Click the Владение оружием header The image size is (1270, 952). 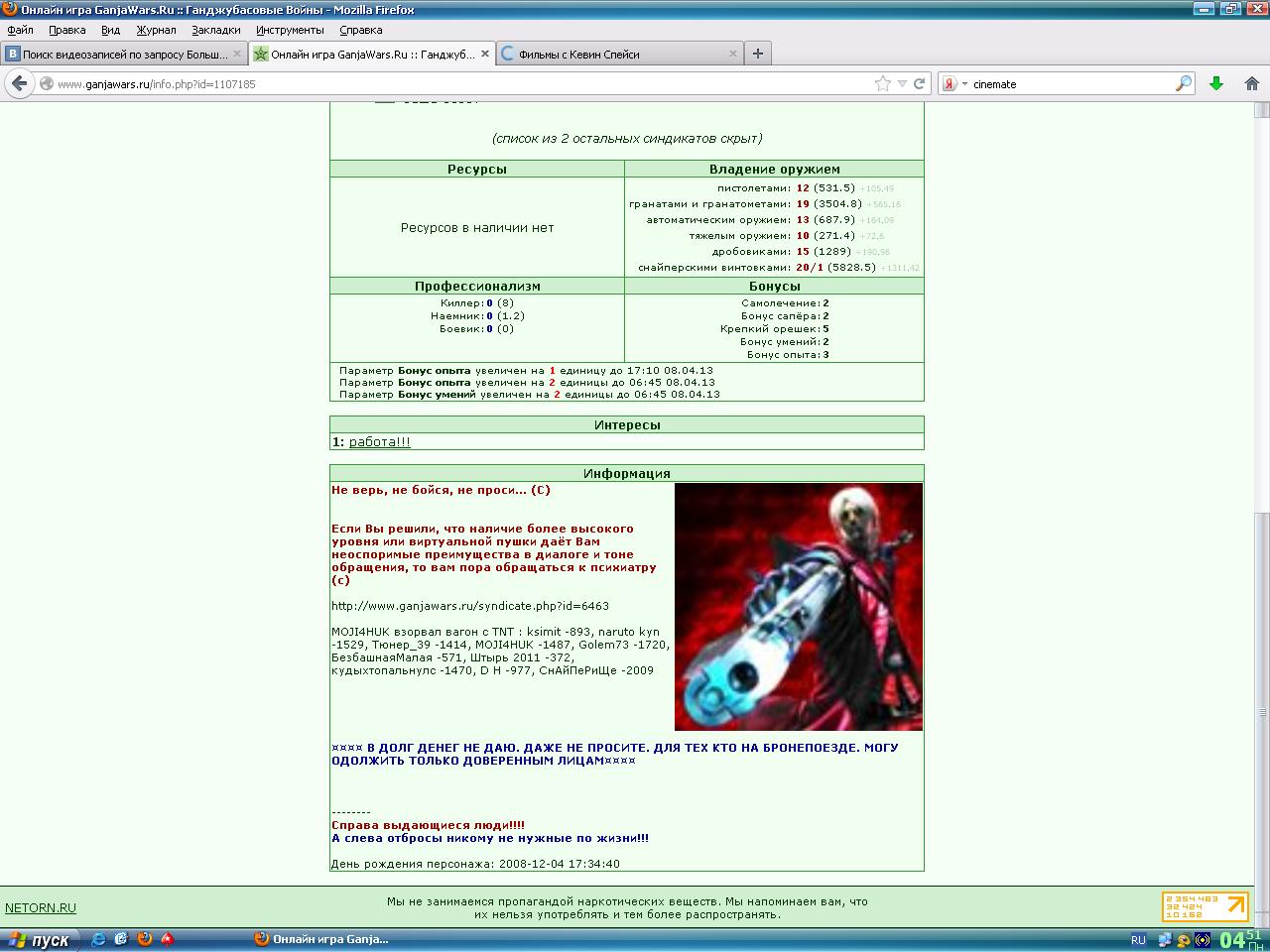774,169
